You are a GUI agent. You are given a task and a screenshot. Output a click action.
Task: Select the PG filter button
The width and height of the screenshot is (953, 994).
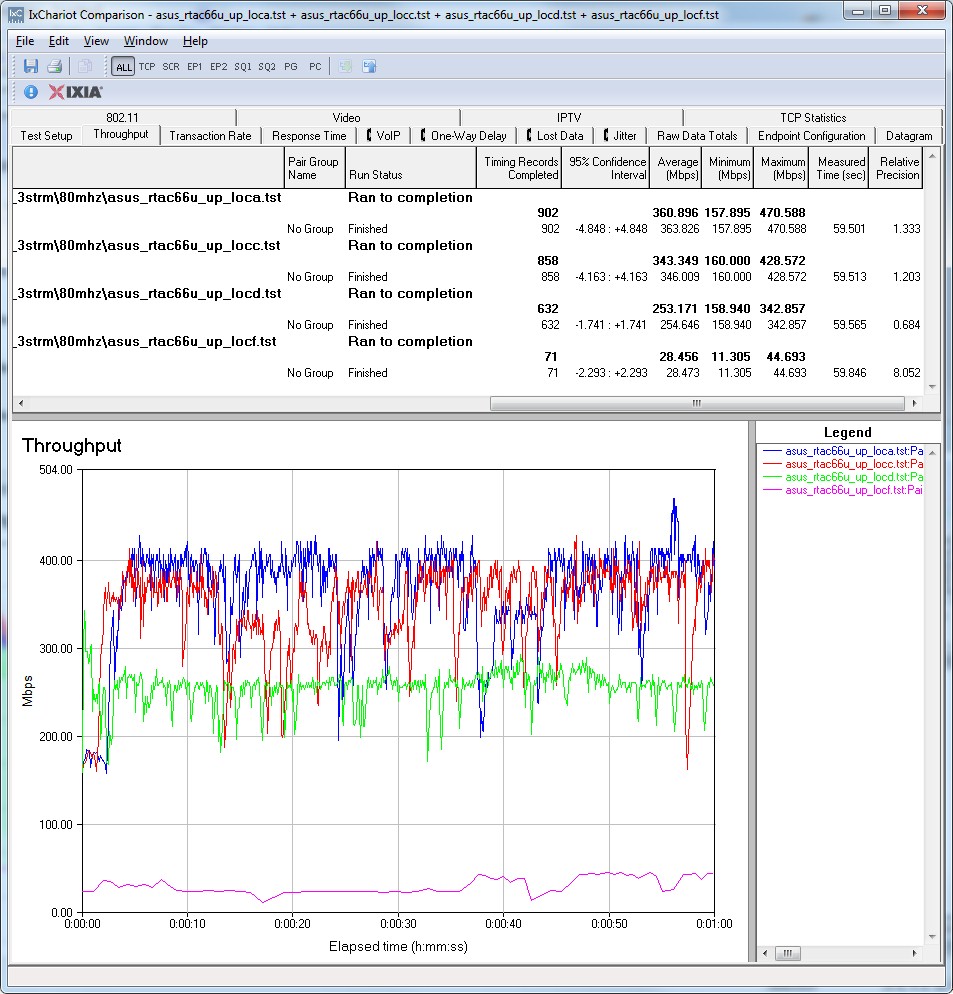pos(291,67)
